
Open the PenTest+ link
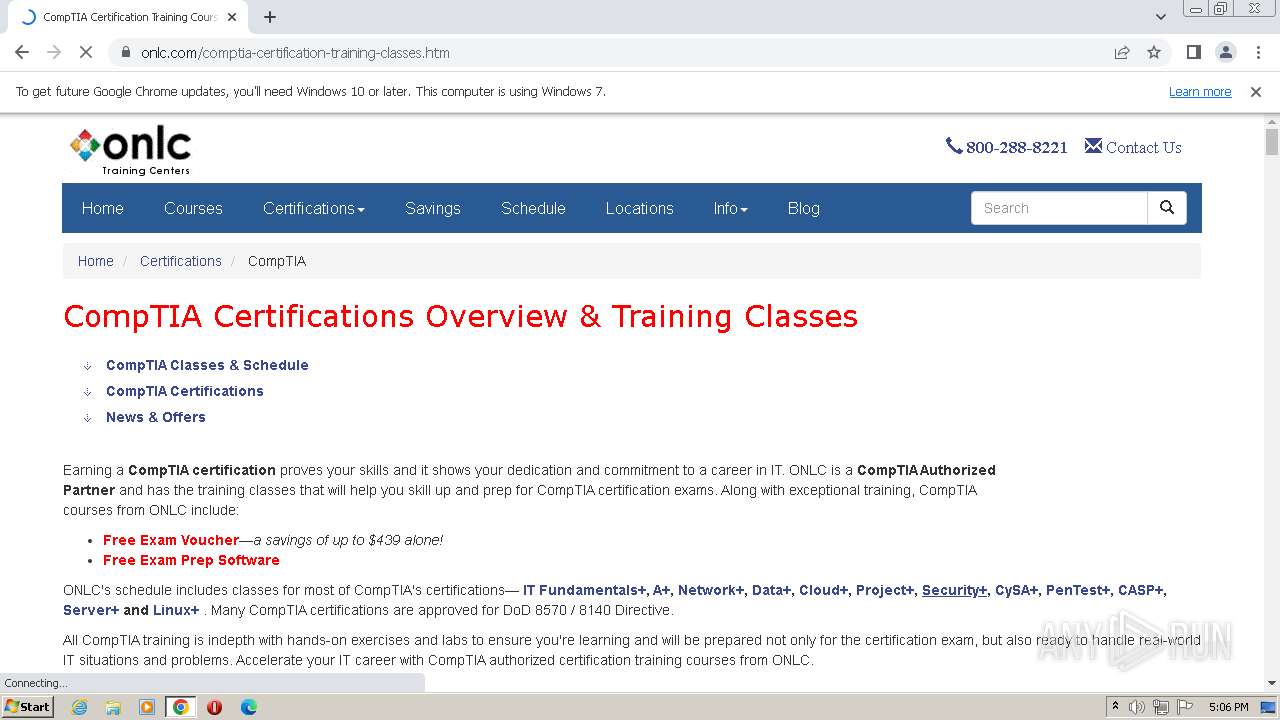[x=1078, y=590]
